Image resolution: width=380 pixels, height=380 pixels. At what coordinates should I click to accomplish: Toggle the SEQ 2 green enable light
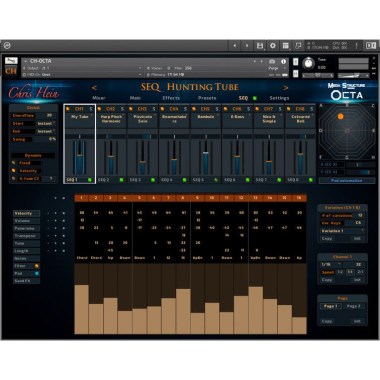121,180
